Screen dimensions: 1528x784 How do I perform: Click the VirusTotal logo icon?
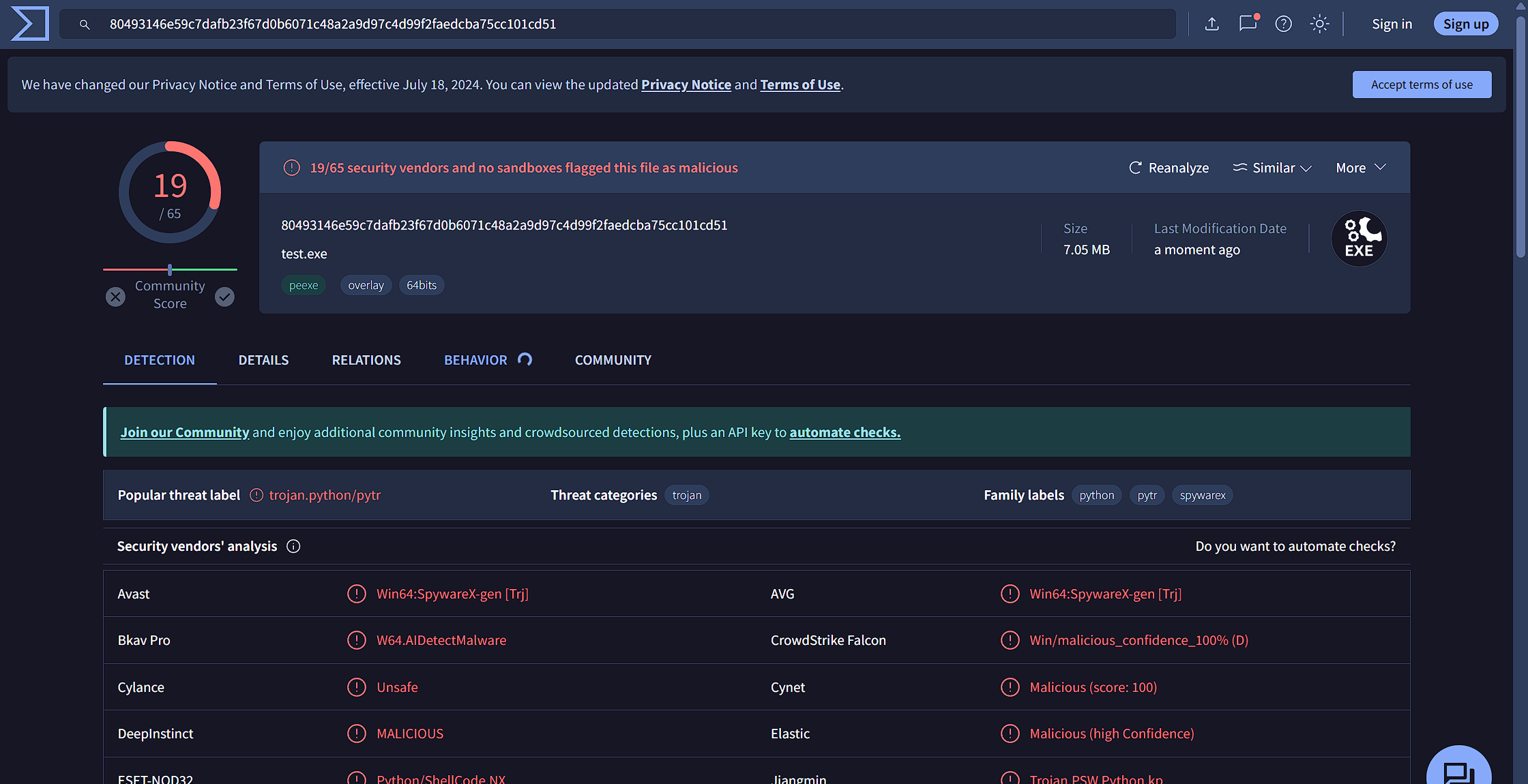click(30, 24)
